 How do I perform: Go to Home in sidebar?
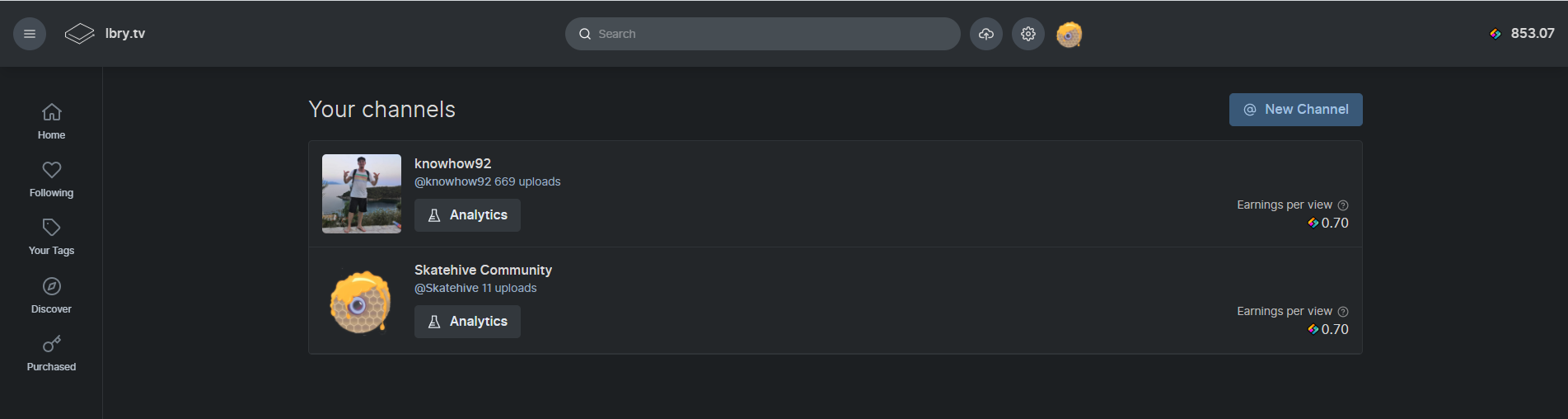click(x=51, y=121)
